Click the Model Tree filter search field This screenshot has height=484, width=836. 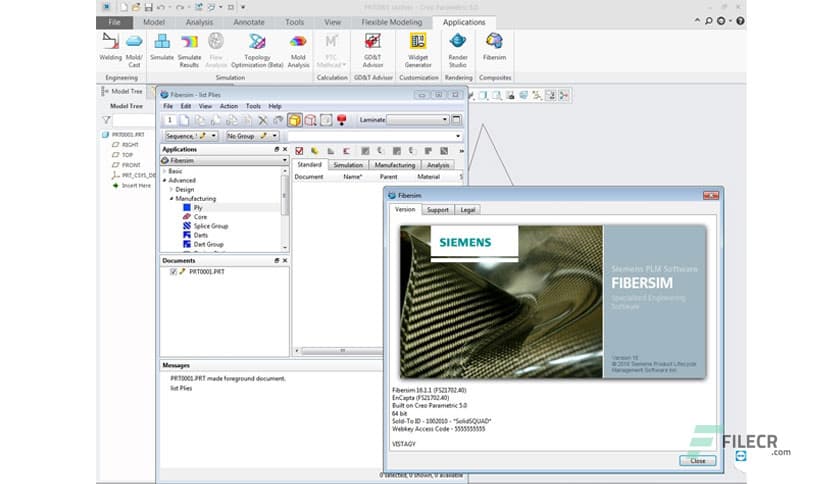pyautogui.click(x=134, y=120)
